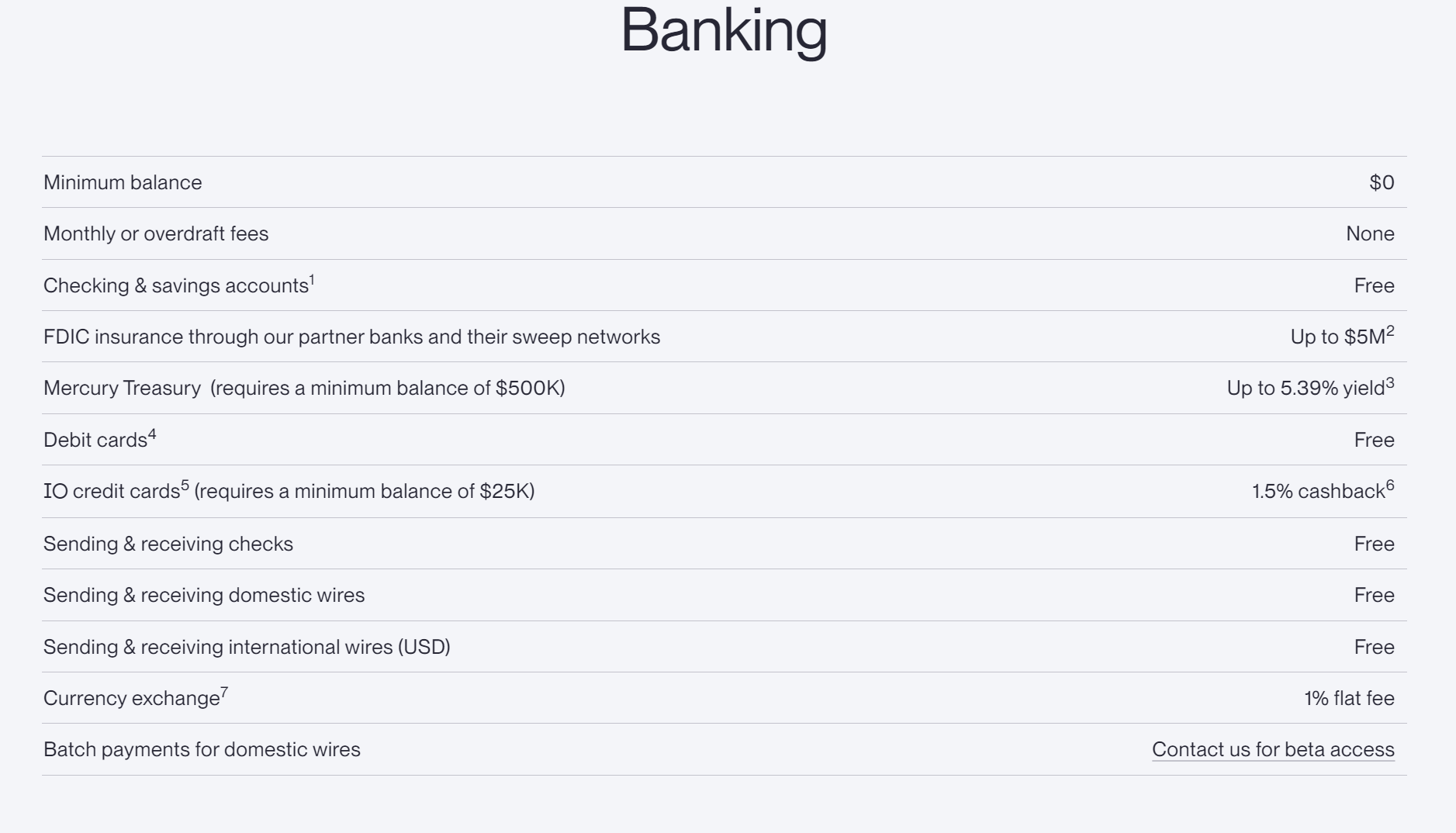Viewport: 1456px width, 833px height.
Task: Click the Monthly or overdraft fees label
Action: [156, 234]
